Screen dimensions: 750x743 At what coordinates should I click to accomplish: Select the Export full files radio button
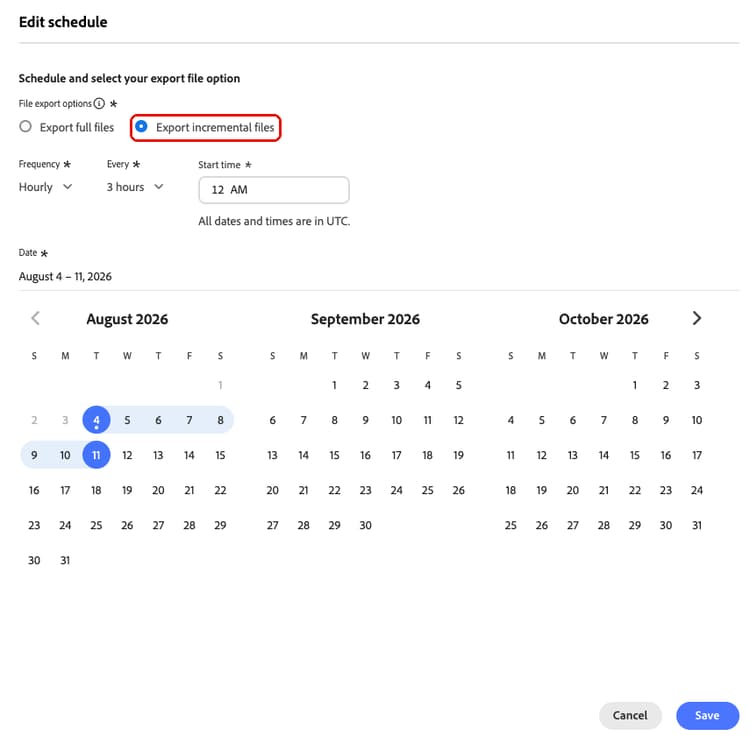click(x=25, y=126)
